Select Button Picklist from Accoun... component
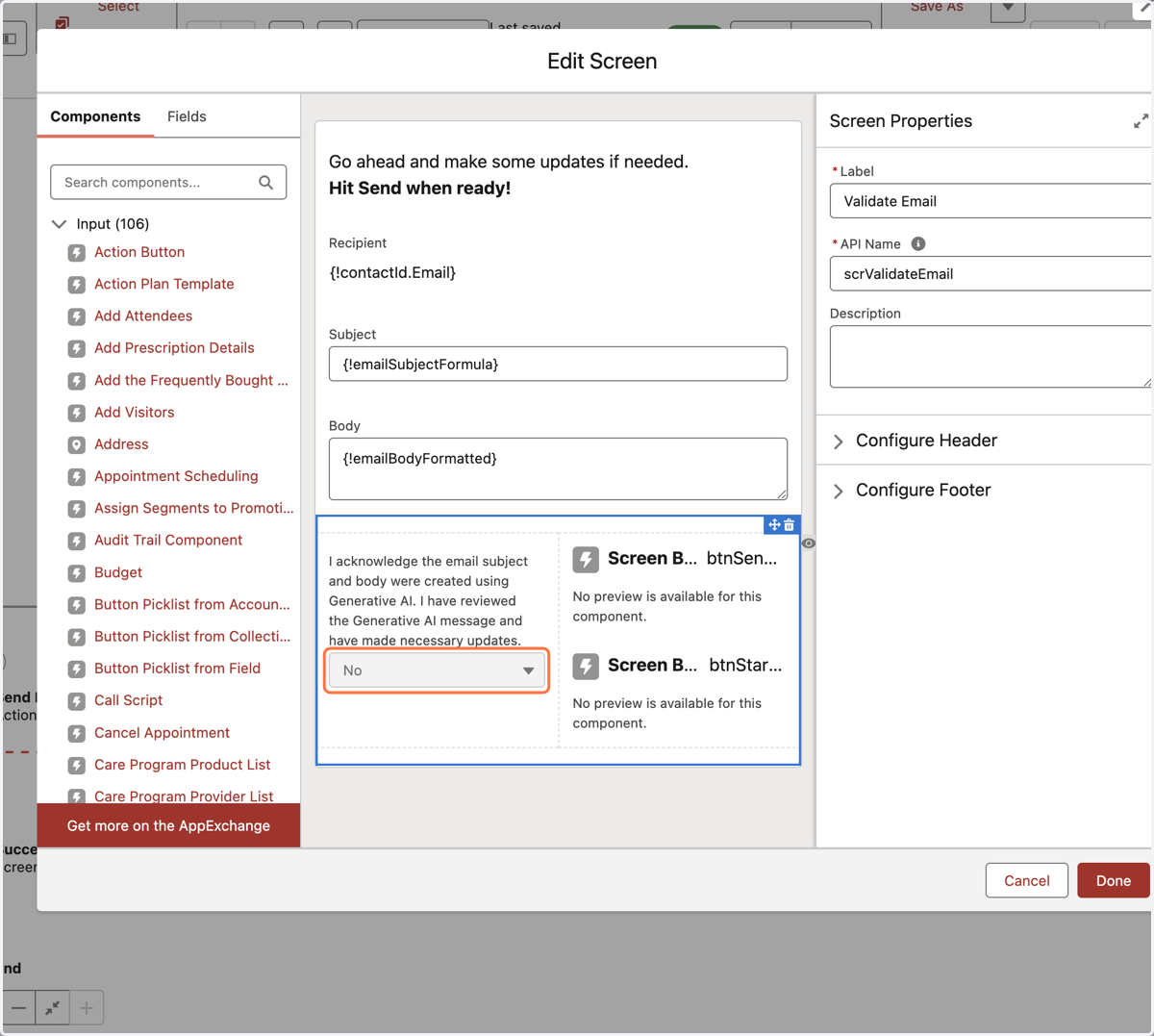The width and height of the screenshot is (1154, 1036). coord(192,605)
